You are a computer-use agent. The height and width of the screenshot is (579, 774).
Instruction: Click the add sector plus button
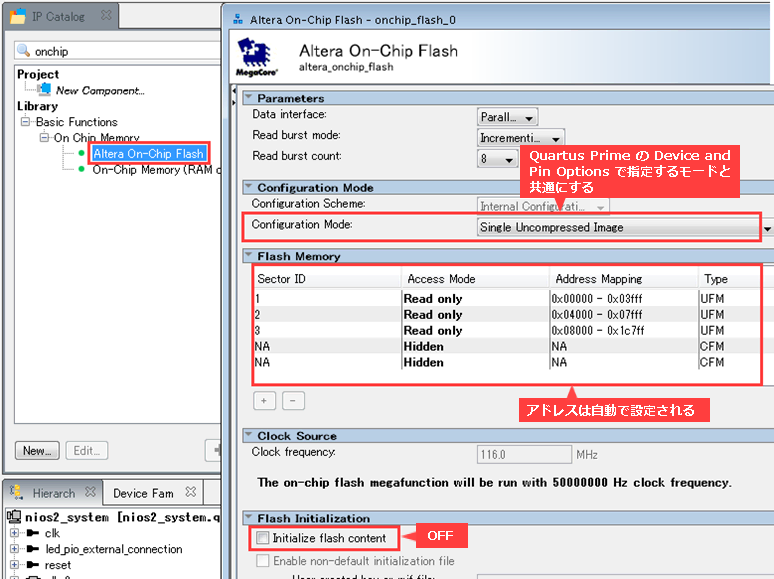[x=264, y=400]
